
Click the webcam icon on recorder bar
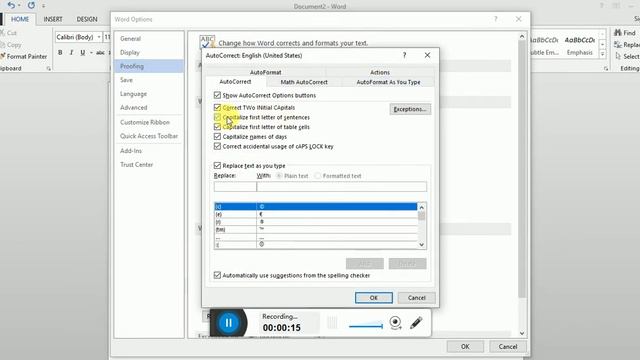[395, 323]
